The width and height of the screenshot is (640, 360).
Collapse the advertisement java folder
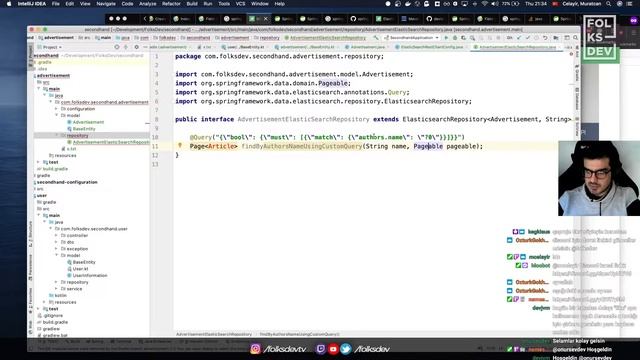point(45,95)
